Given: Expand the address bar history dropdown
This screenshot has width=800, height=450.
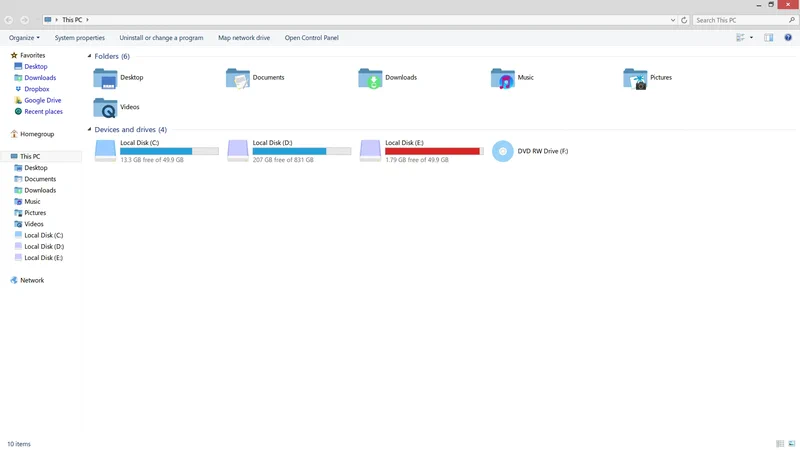Looking at the screenshot, I should click(673, 20).
